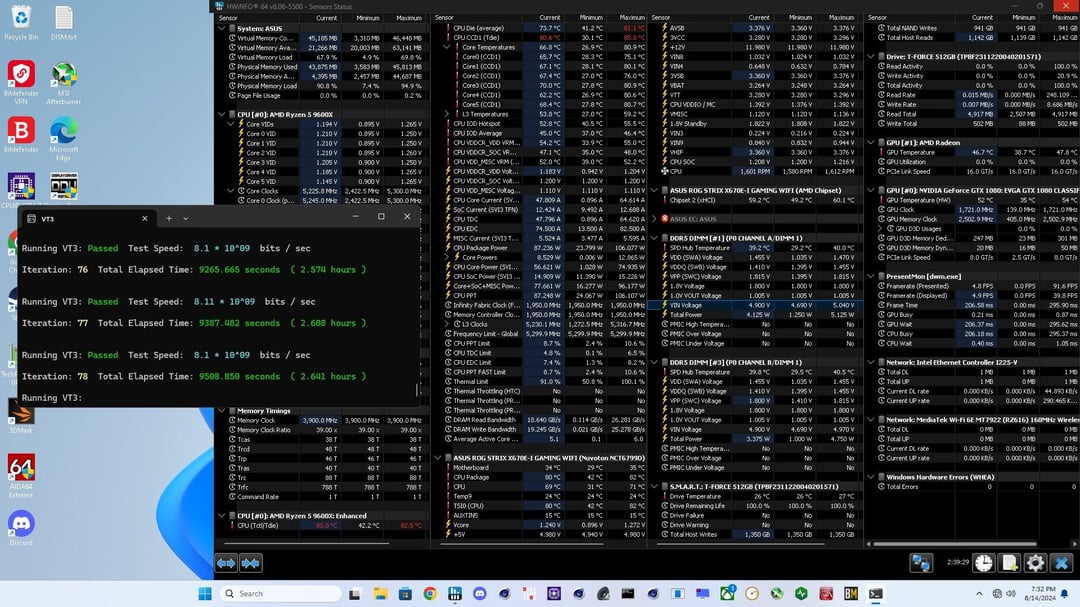Screen dimensions: 1080x607
Task: Expand the Core Powers row
Action: (x=446, y=257)
